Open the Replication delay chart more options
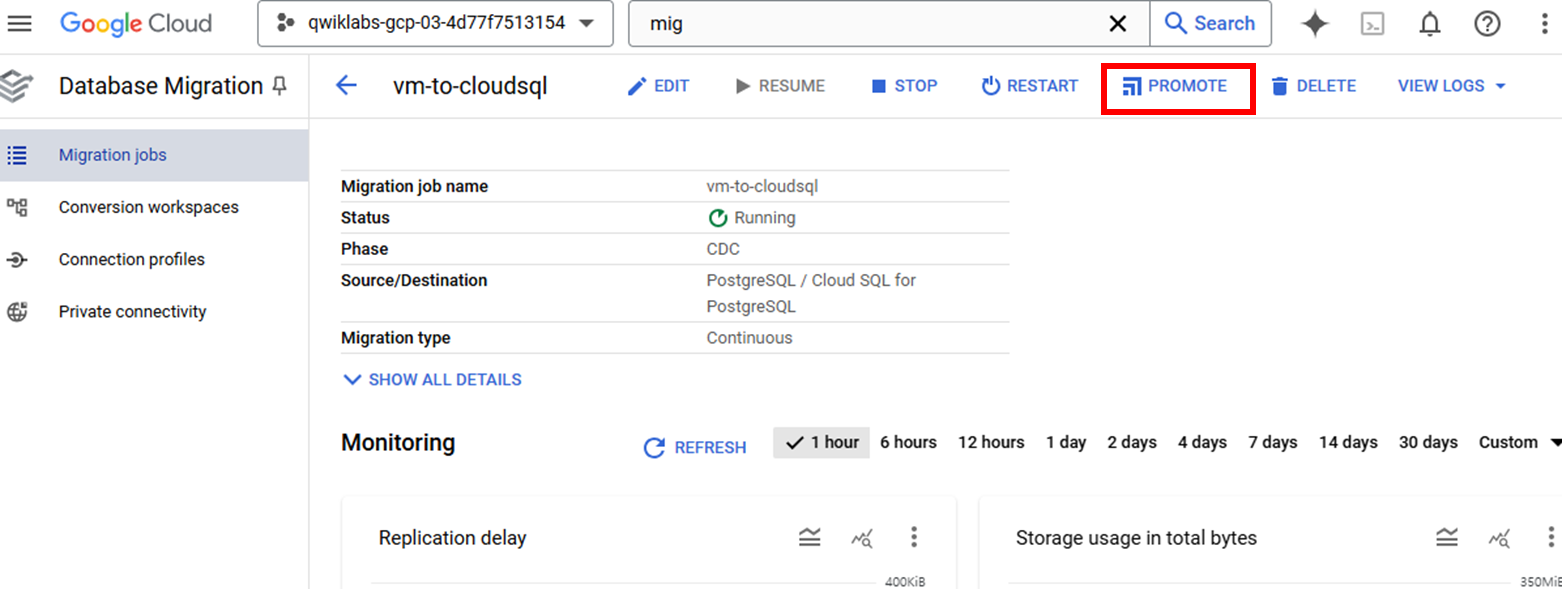1562x589 pixels. (x=913, y=538)
